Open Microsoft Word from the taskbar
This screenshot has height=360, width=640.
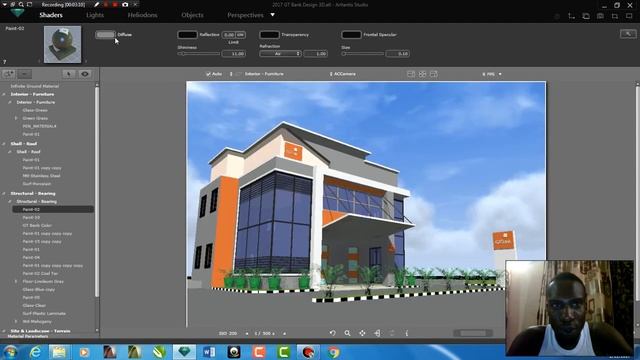(x=209, y=352)
